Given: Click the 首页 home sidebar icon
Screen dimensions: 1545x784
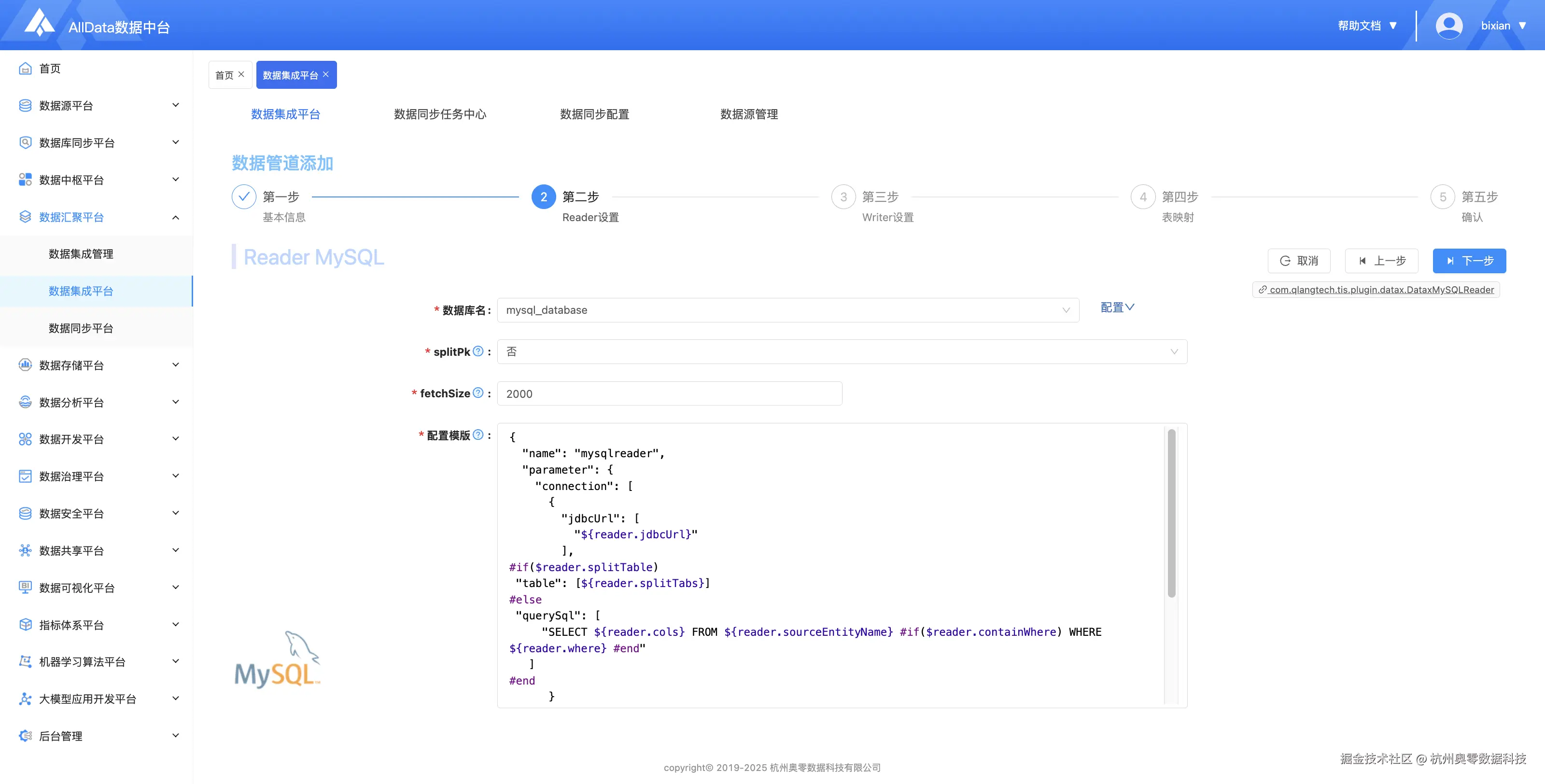Looking at the screenshot, I should click(25, 69).
